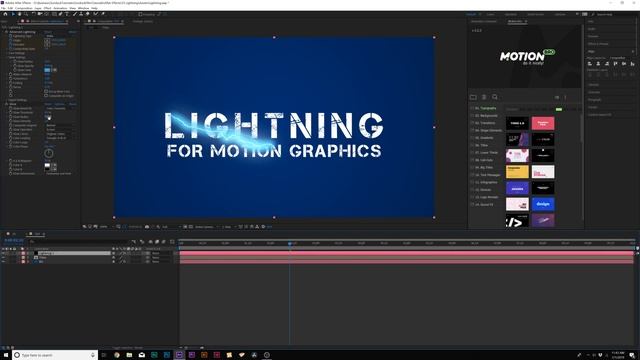640x360 pixels.
Task: Click the last align icon in Align panel
Action: (632, 64)
